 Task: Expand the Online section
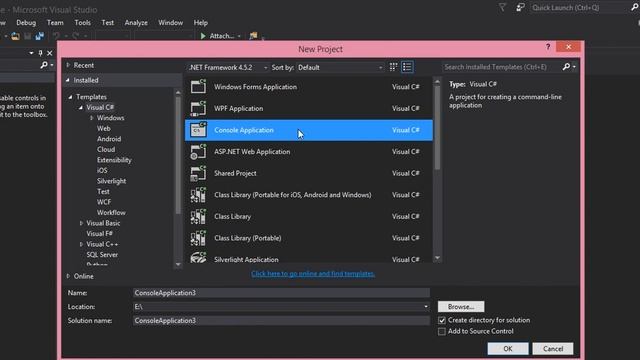pos(68,276)
